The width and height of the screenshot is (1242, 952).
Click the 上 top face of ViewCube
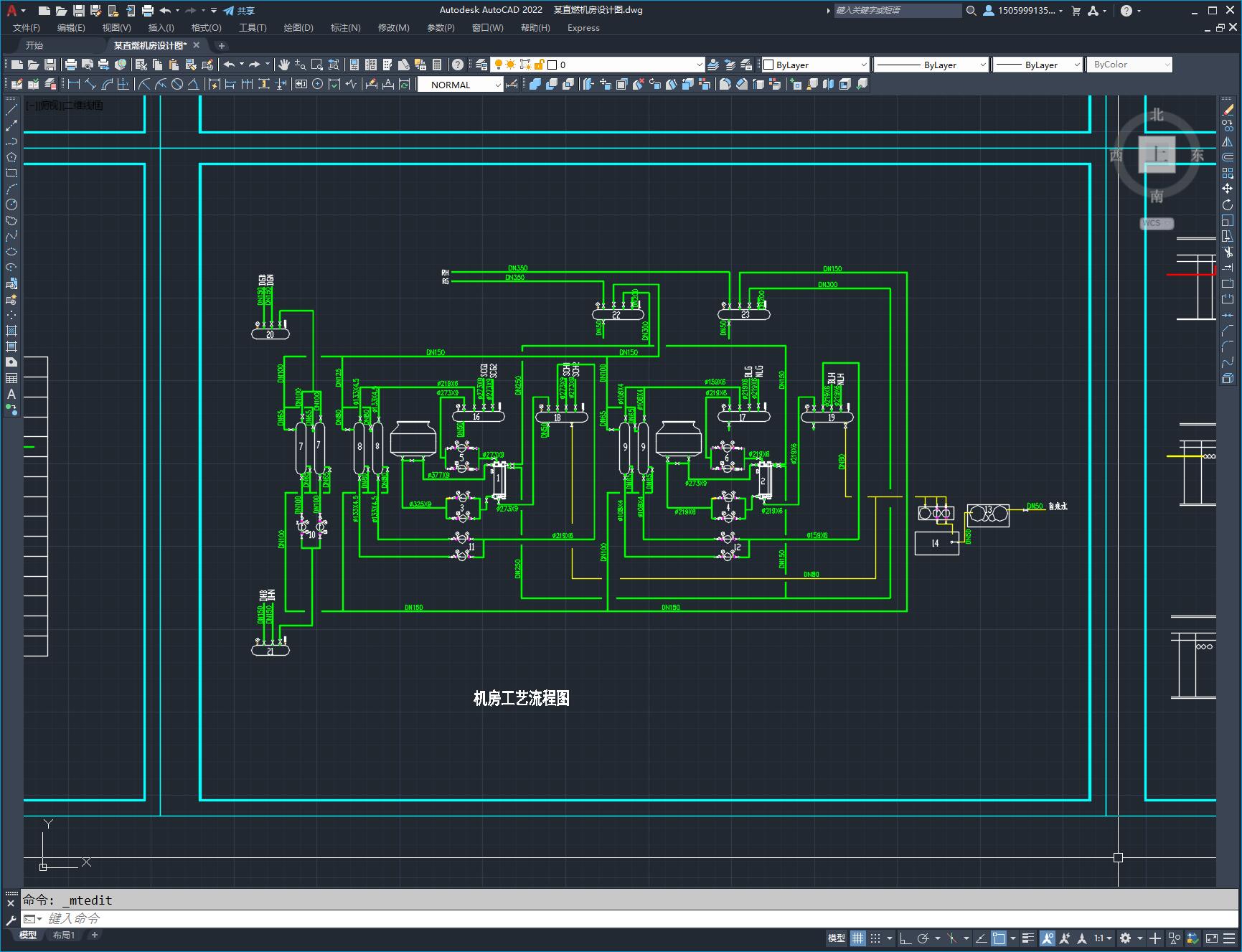(1157, 154)
